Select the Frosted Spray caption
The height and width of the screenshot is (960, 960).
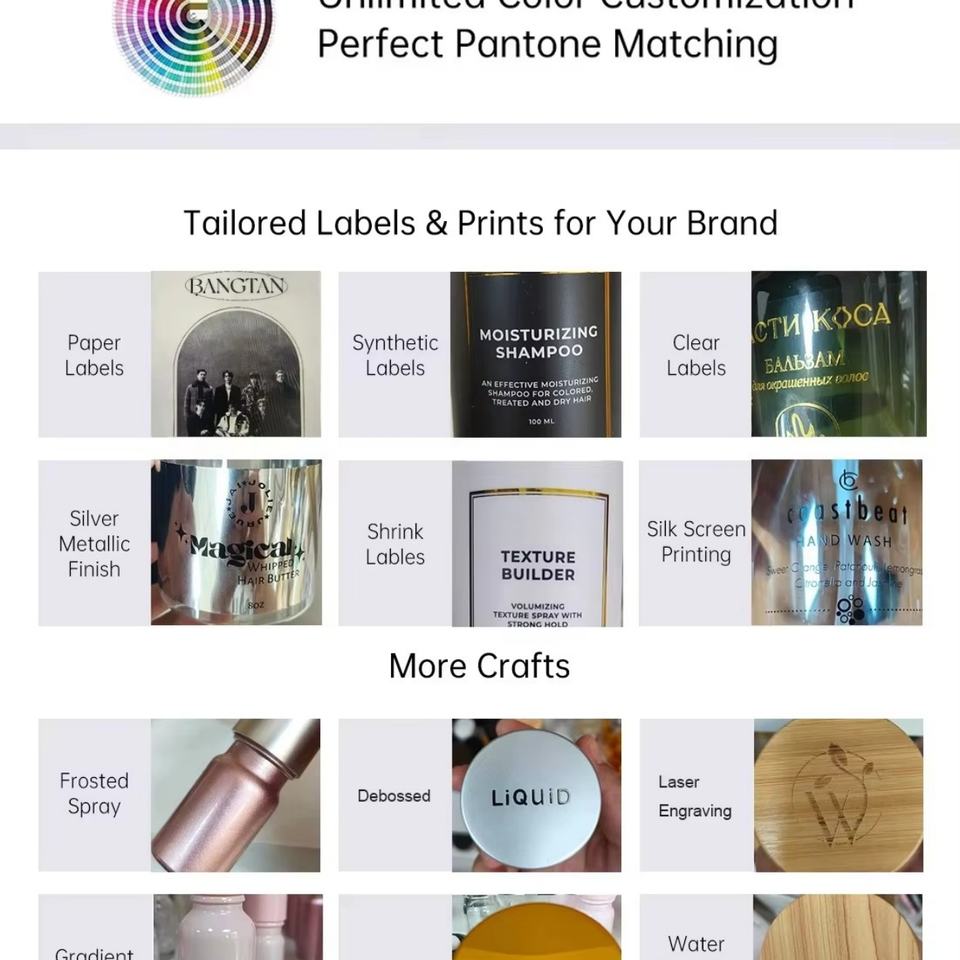click(x=94, y=794)
